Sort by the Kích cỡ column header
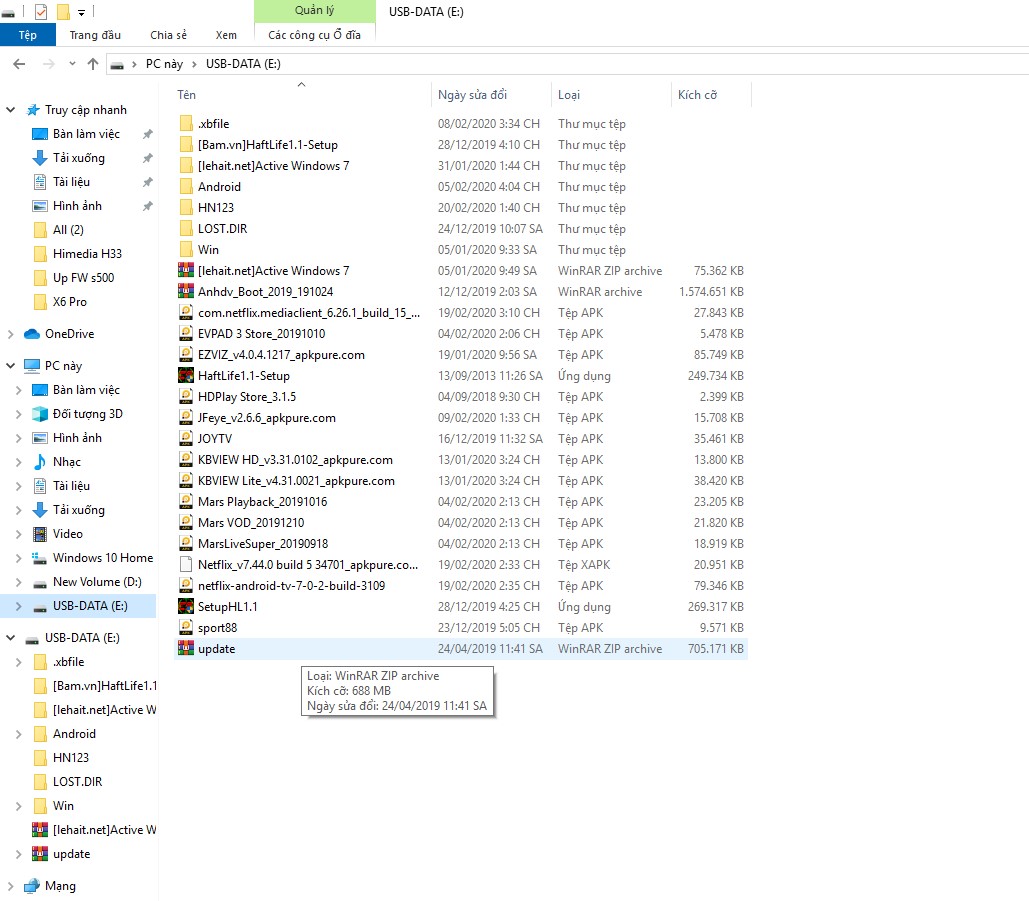 pos(698,94)
